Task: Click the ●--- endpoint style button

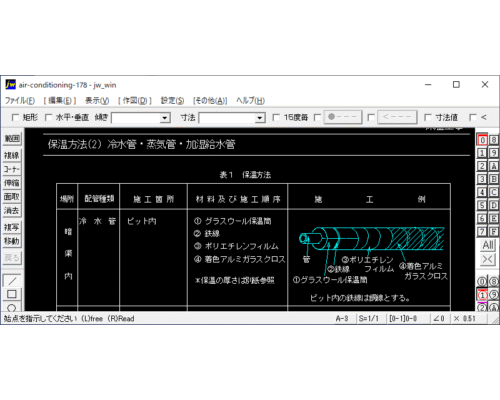Action: (343, 117)
